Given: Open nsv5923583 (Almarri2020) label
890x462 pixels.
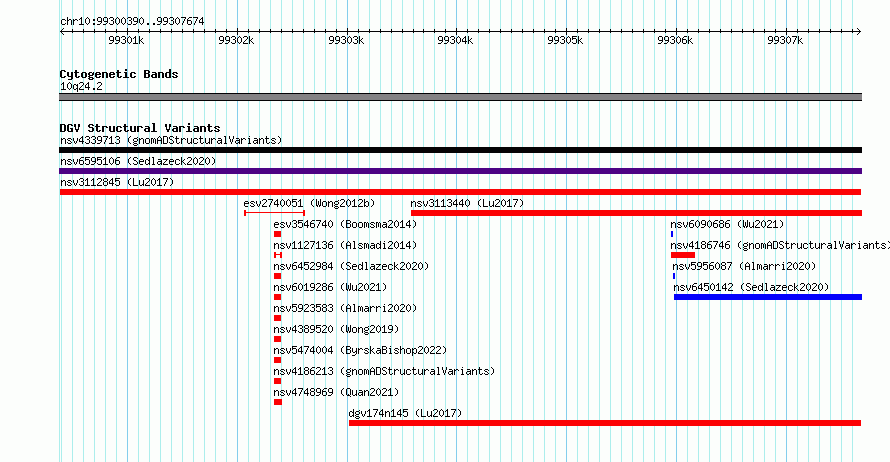Looking at the screenshot, I should 345,308.
